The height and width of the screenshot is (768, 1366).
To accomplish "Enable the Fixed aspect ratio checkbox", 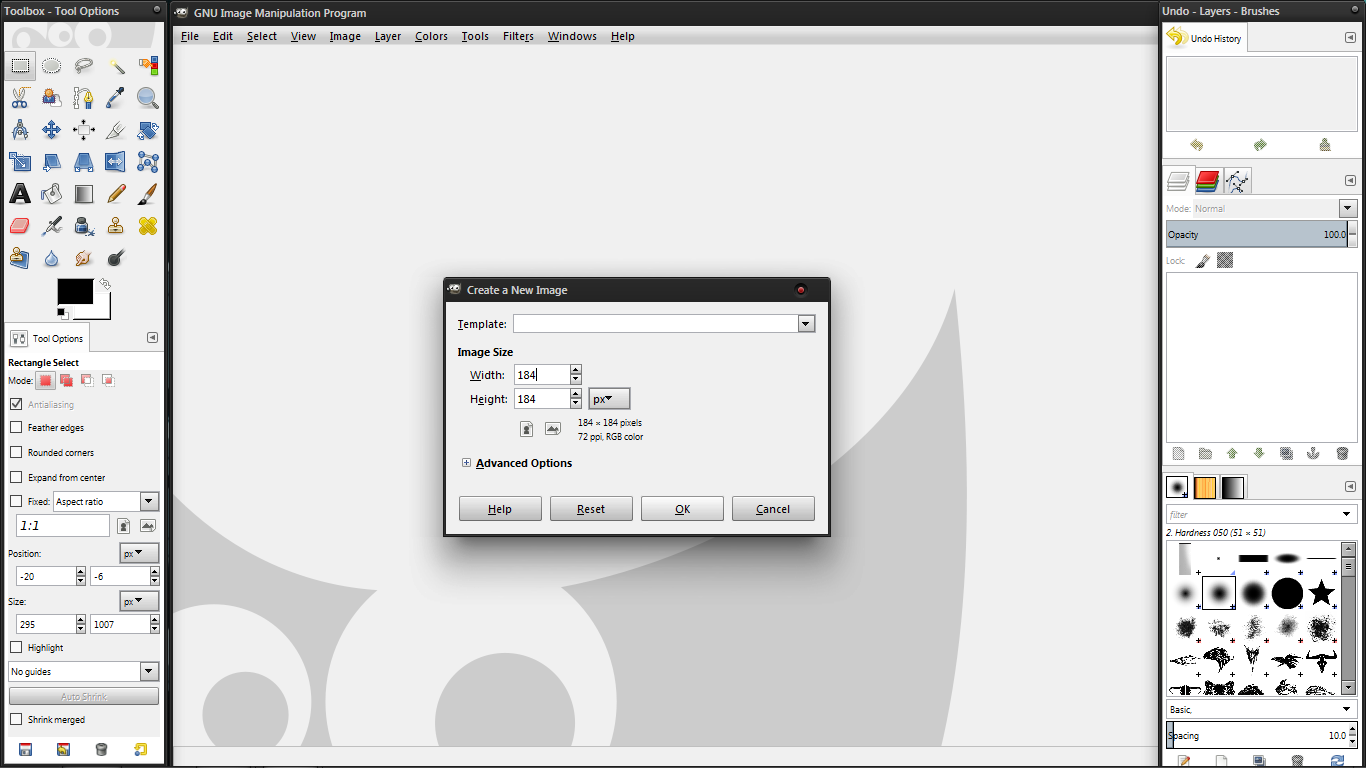I will [16, 501].
